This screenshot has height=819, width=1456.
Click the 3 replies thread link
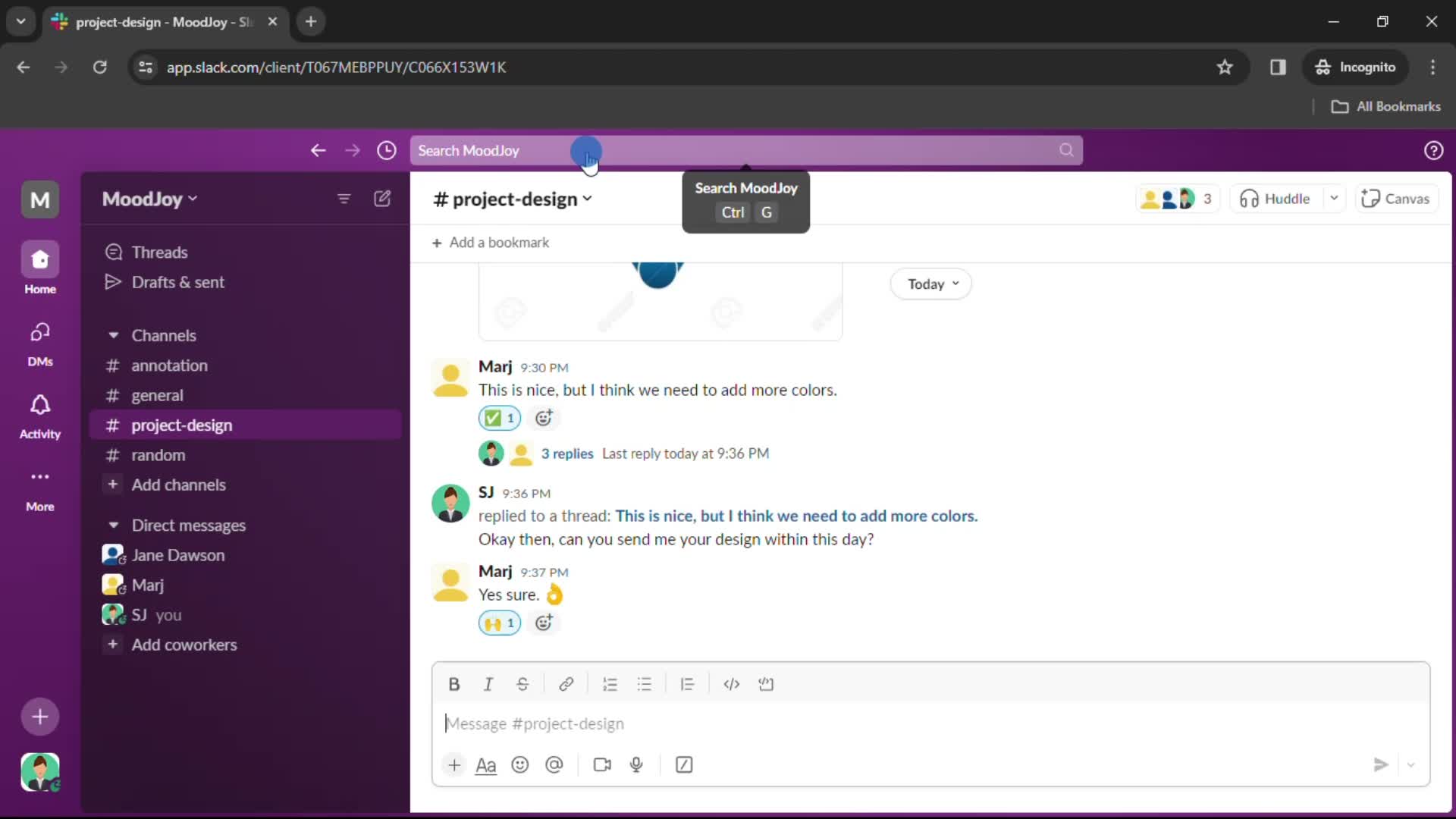tap(568, 453)
